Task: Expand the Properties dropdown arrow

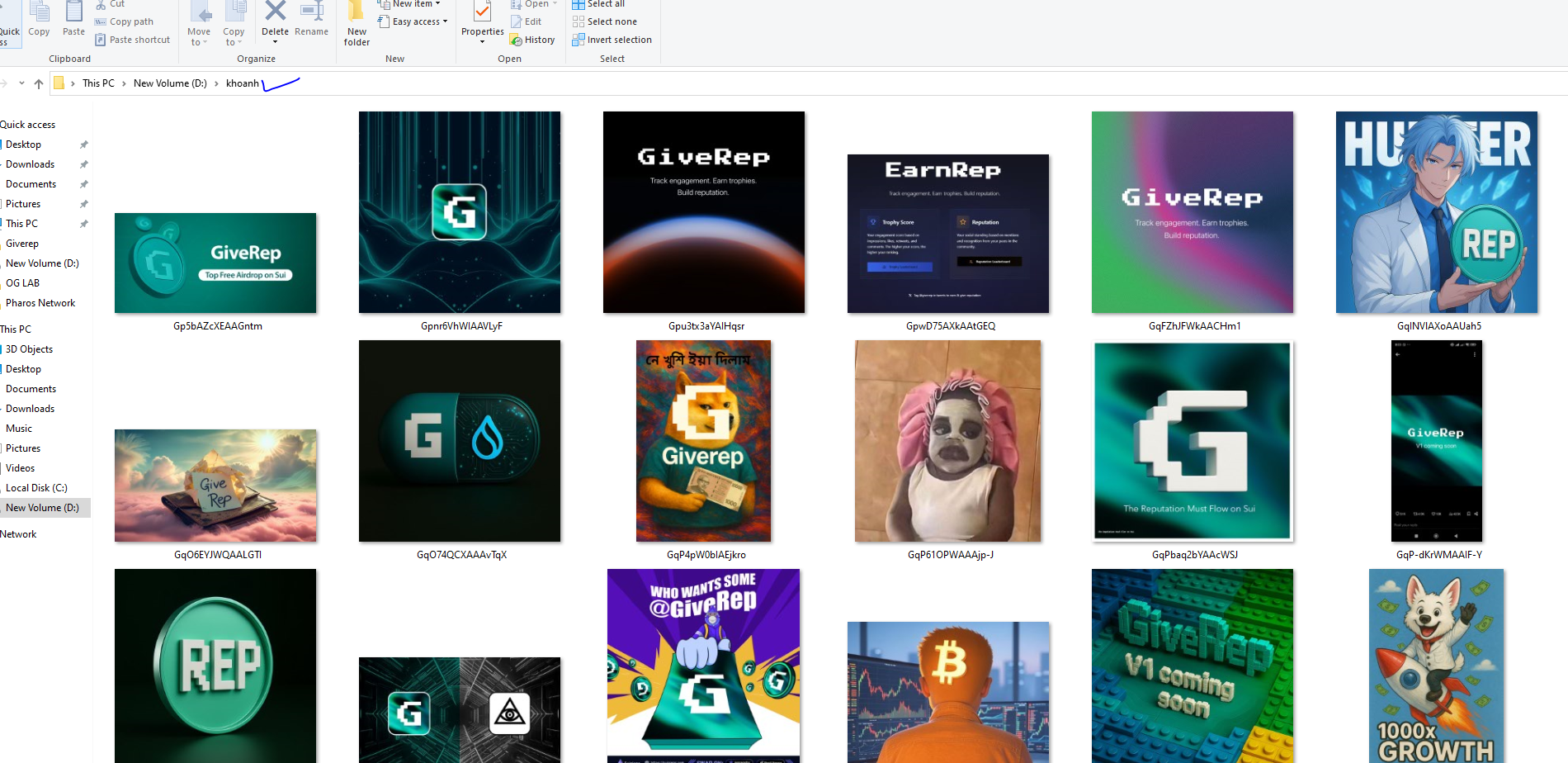Action: pyautogui.click(x=482, y=42)
